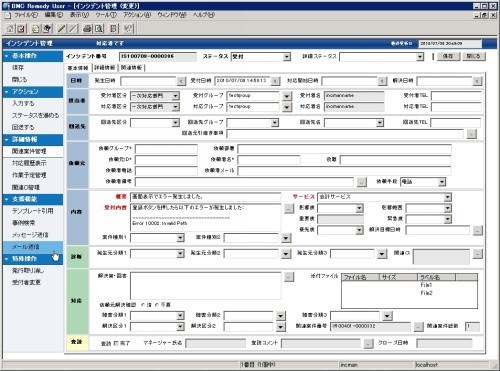Viewport: 500px width, 371px height.
Task: Open date picker beside 解決日時 field
Action: point(477,81)
